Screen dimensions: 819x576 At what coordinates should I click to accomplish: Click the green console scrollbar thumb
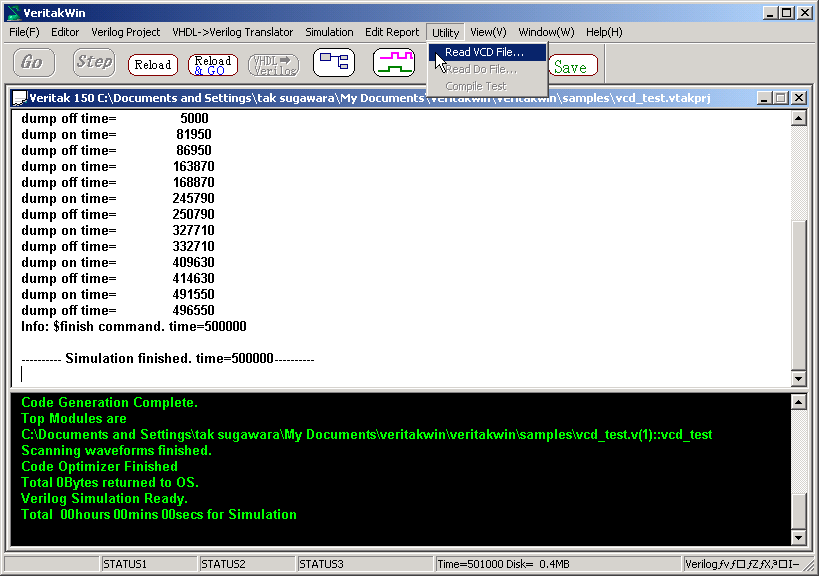coord(798,510)
